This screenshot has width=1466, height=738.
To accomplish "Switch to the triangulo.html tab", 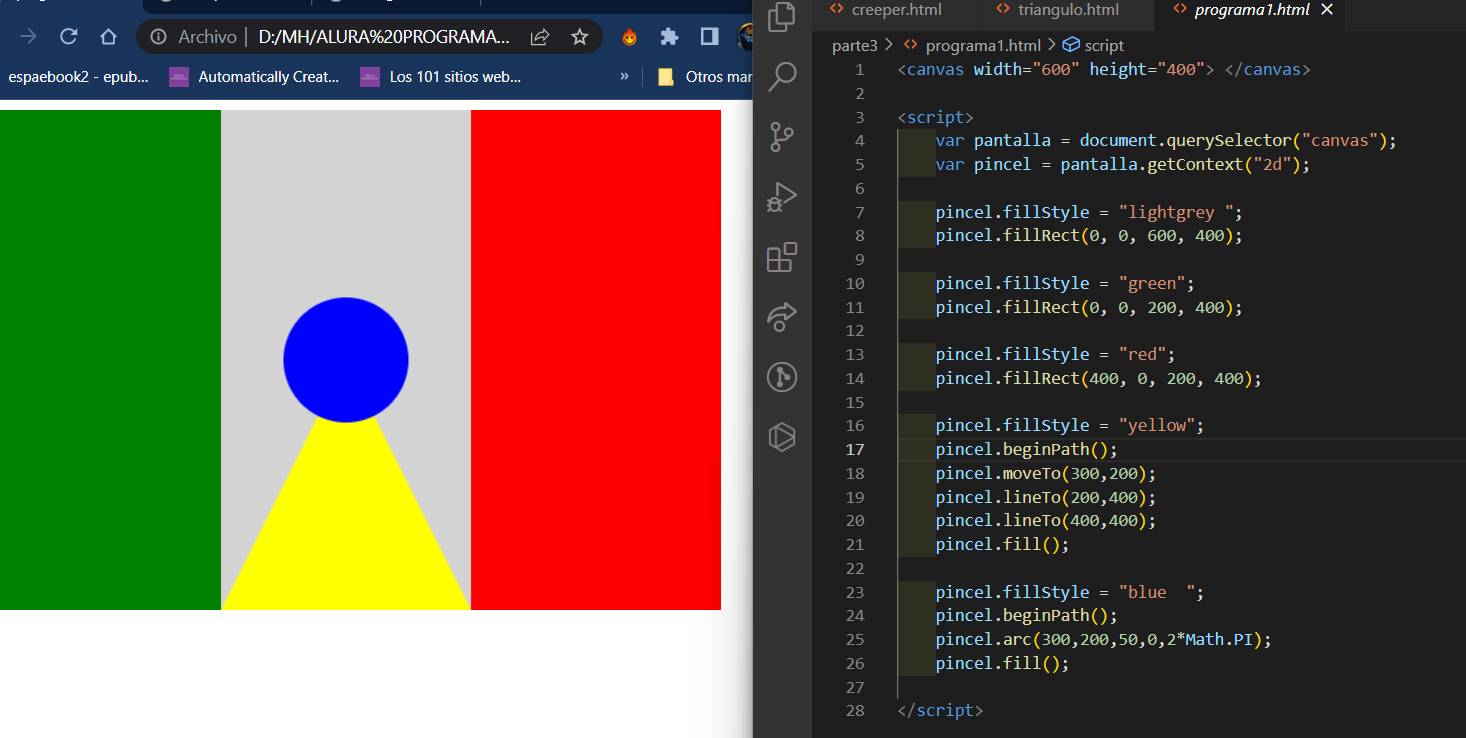I will [x=1068, y=10].
